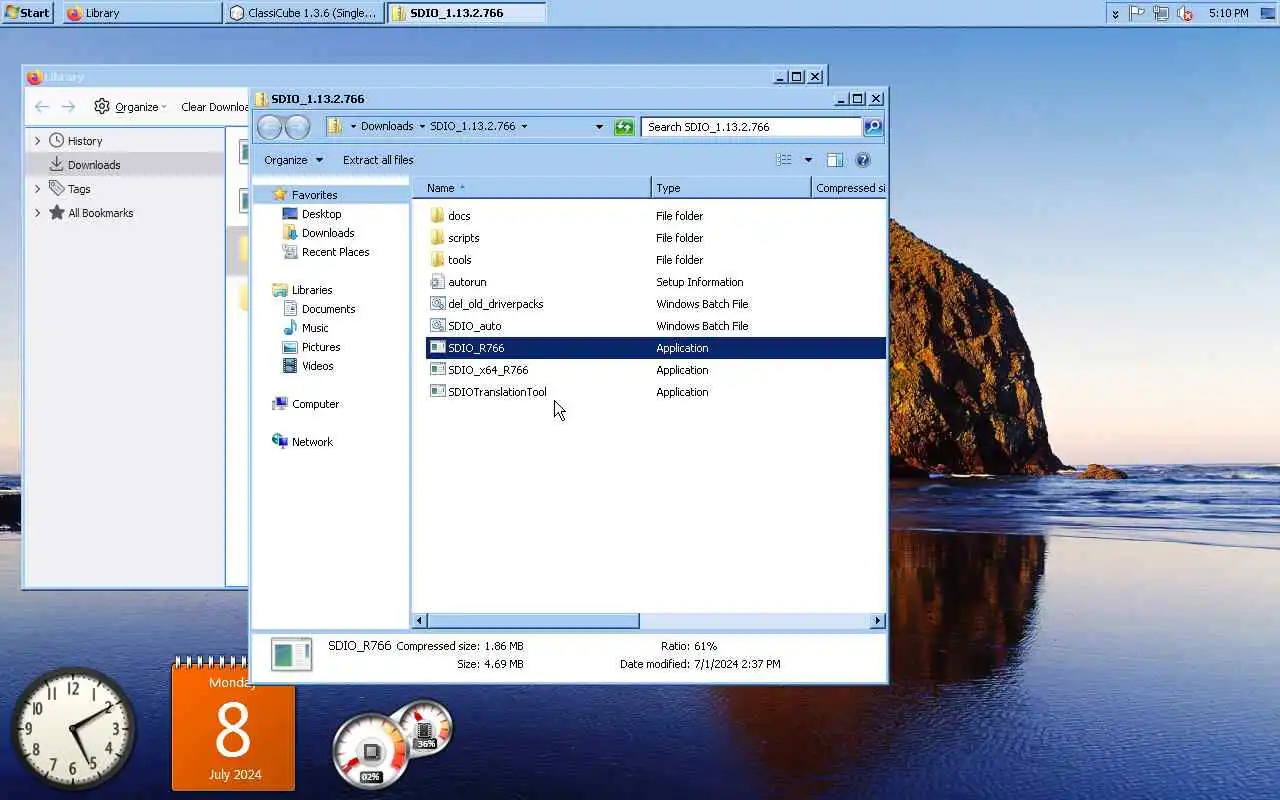
Task: Click Extract all files
Action: 378,160
